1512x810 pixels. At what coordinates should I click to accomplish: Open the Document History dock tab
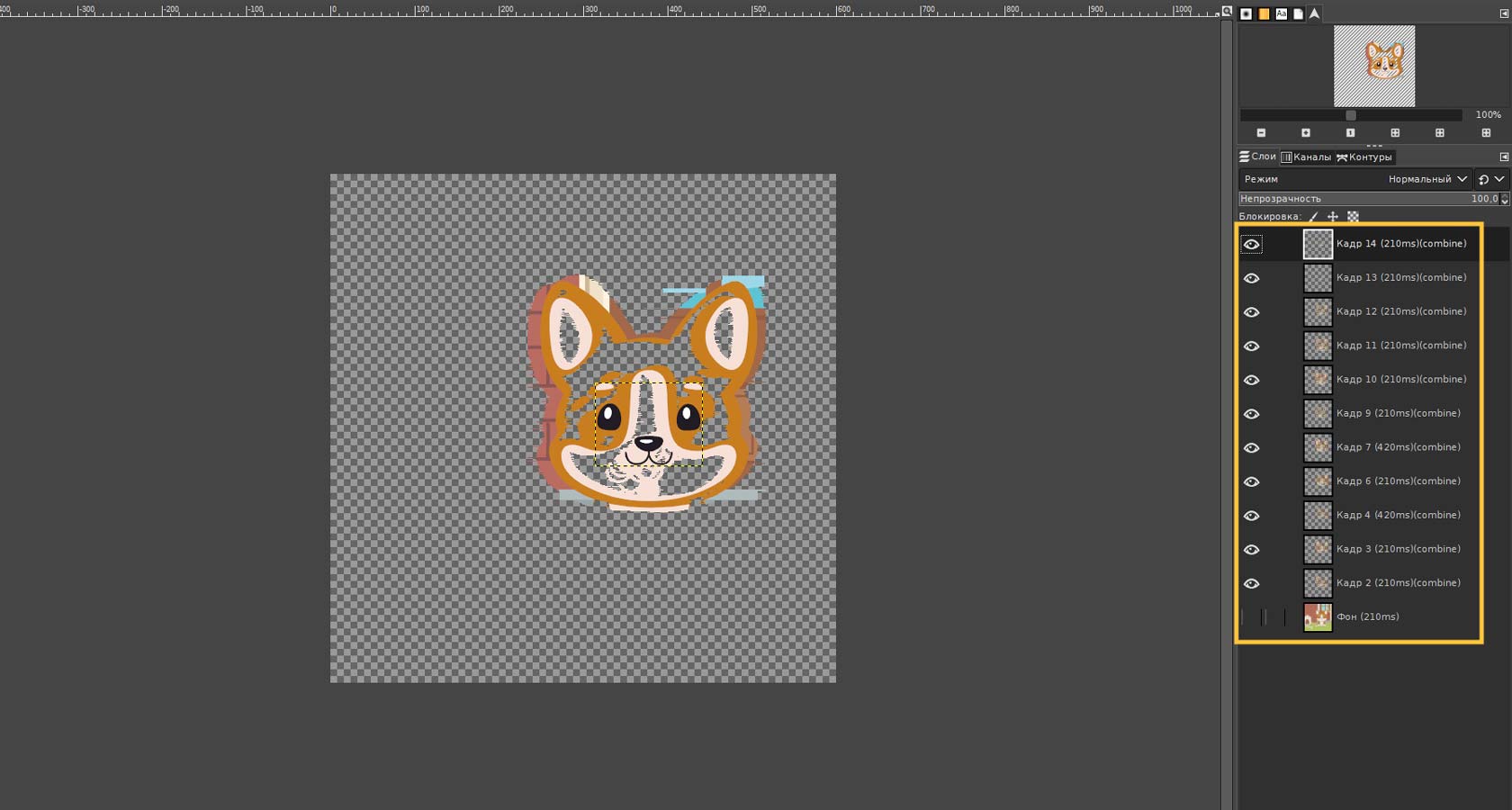[x=1298, y=13]
